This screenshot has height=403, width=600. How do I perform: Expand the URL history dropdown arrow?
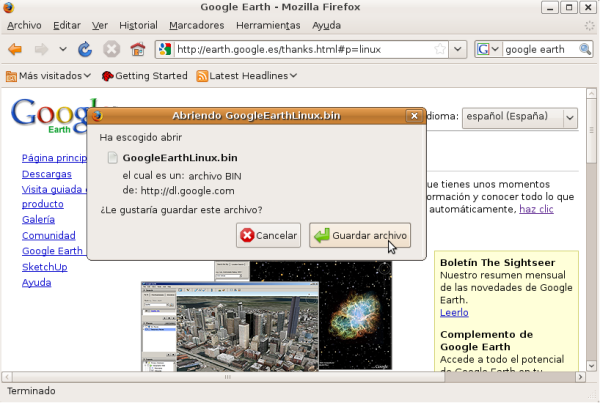tap(457, 49)
